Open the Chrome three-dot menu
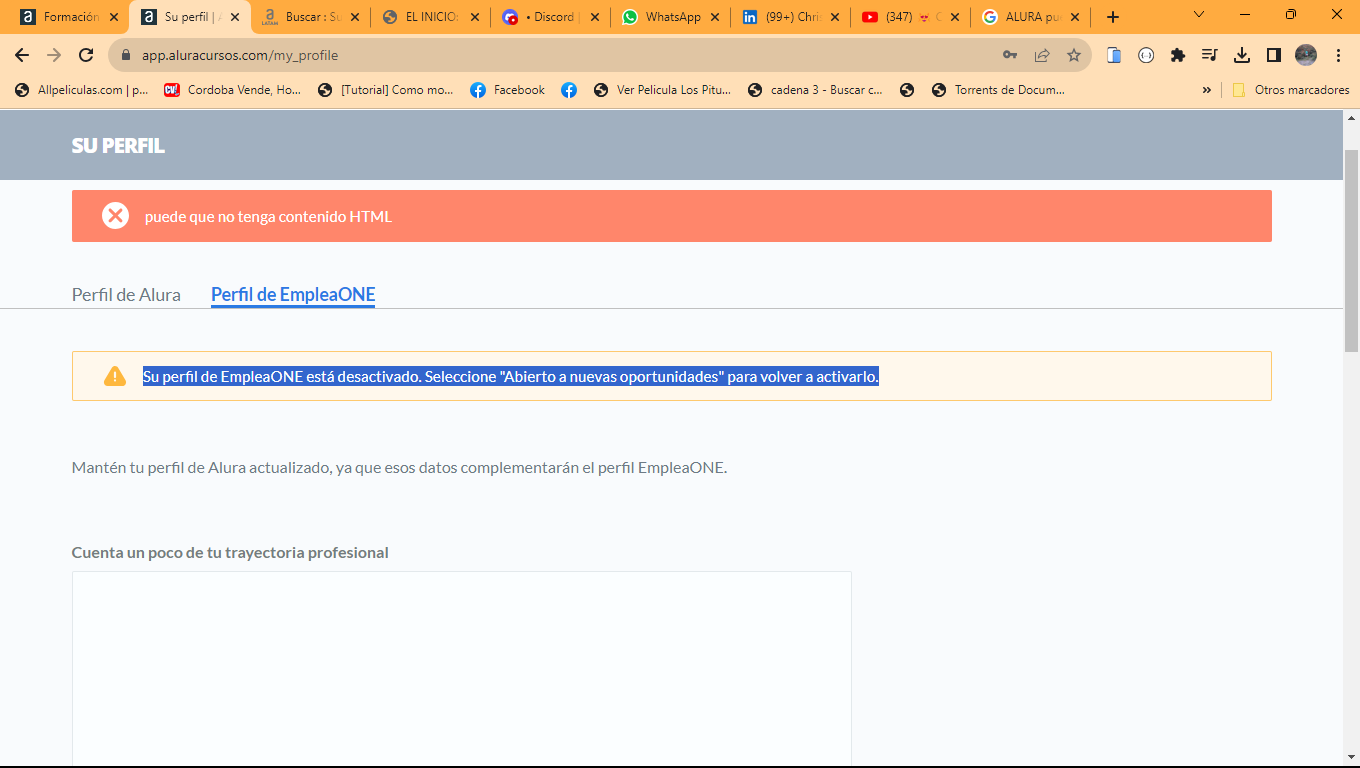The height and width of the screenshot is (768, 1360). tap(1338, 55)
